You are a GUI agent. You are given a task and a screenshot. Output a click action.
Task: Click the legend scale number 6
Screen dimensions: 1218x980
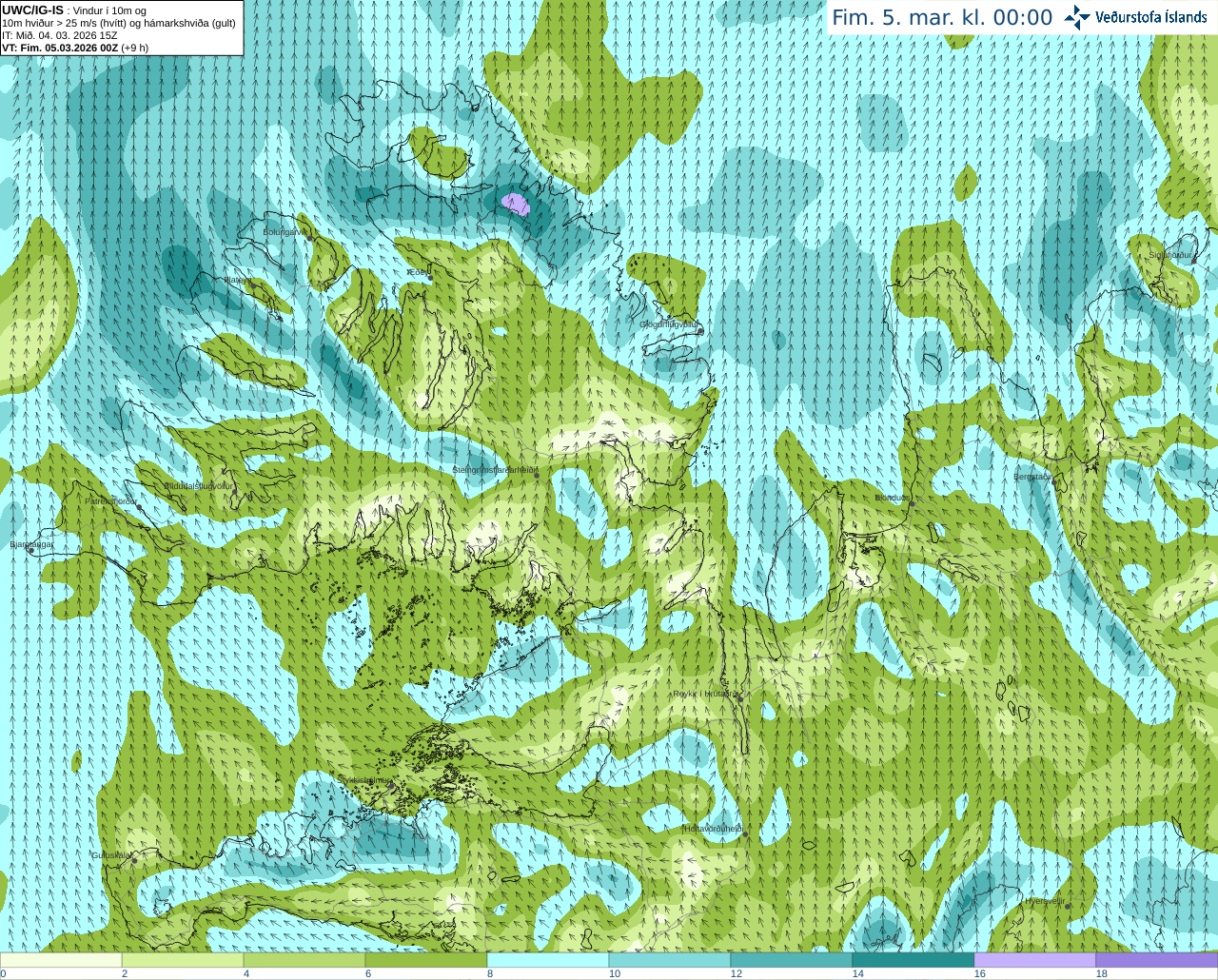click(x=368, y=973)
